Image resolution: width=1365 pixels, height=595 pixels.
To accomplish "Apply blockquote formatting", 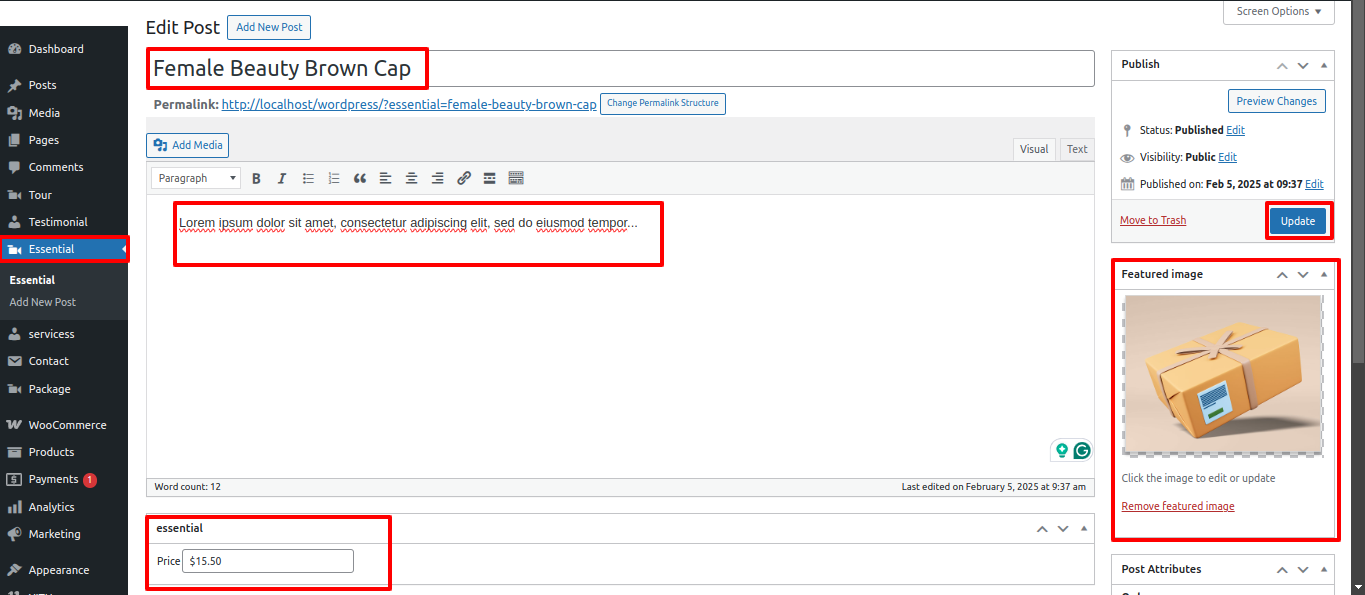I will point(360,178).
